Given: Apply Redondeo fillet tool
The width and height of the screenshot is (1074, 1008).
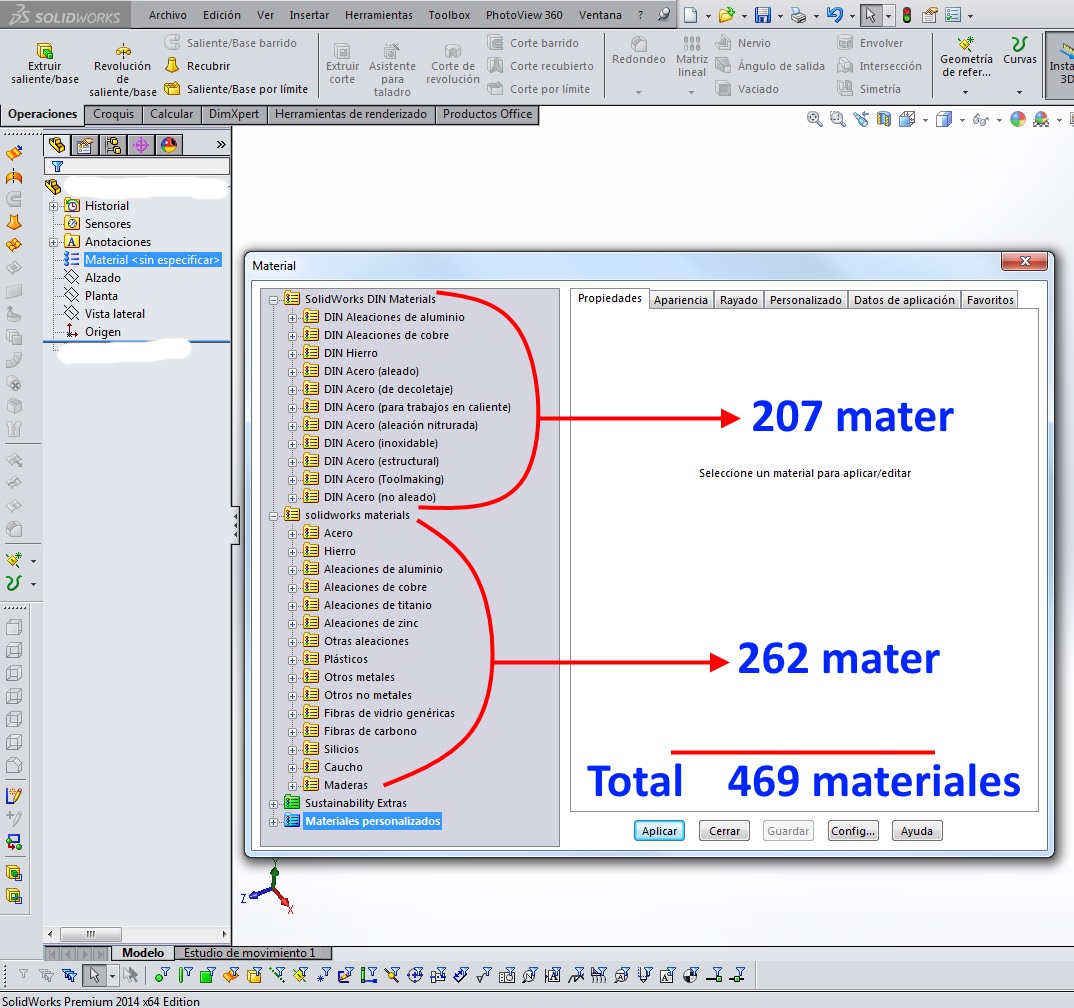Looking at the screenshot, I should point(638,51).
